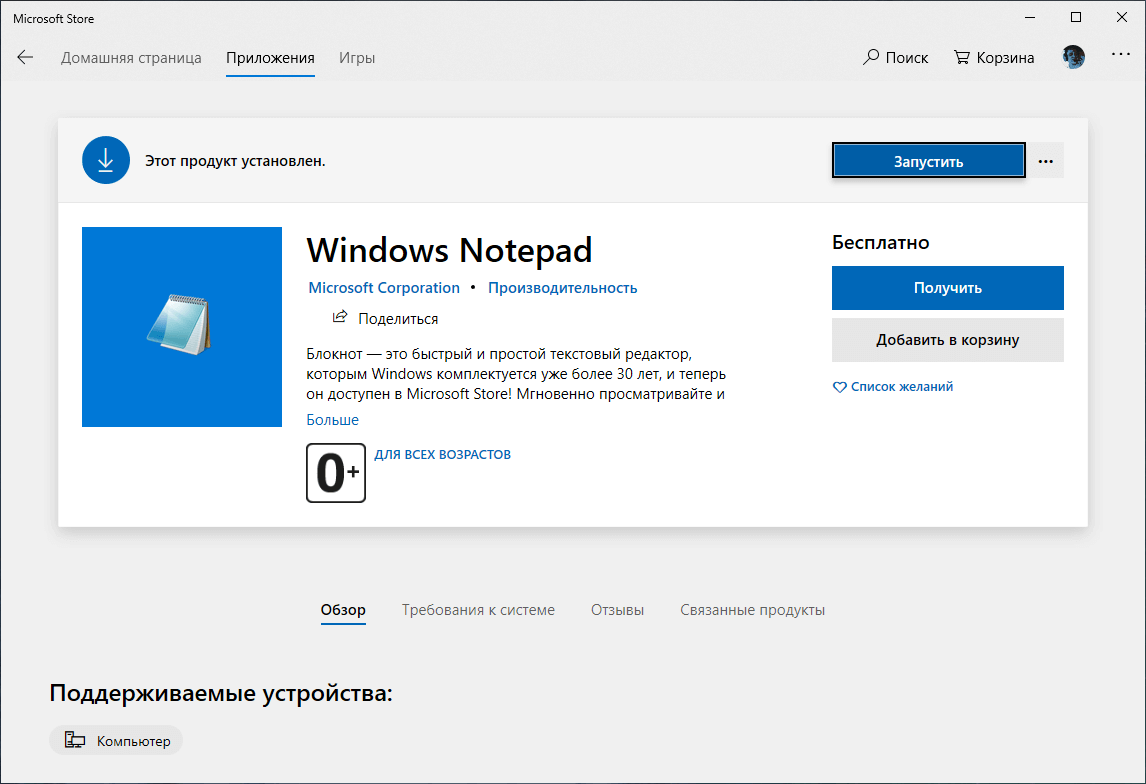Select the Поиск search icon
The height and width of the screenshot is (784, 1146).
(x=869, y=57)
